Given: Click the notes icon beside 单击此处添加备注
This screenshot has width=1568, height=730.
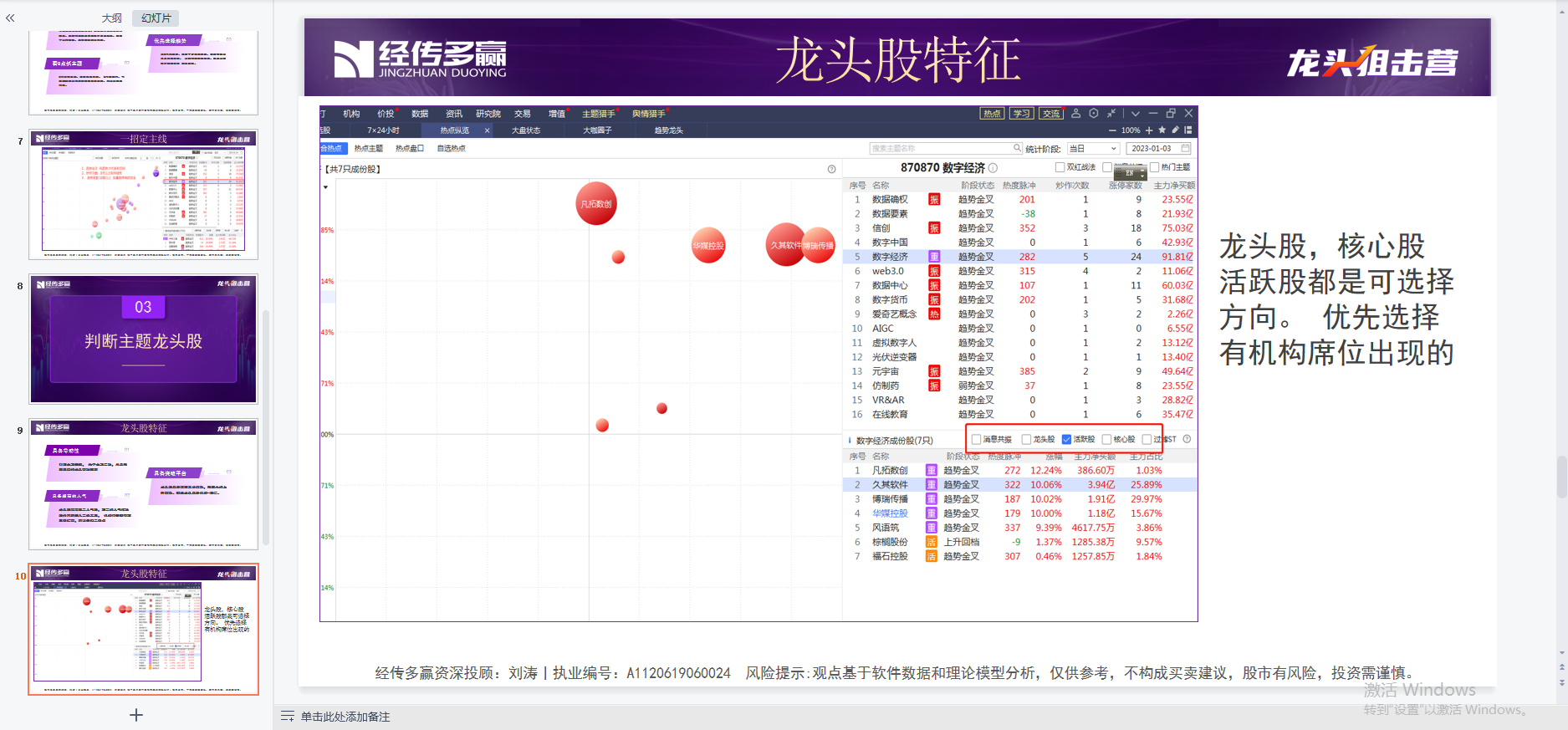Looking at the screenshot, I should (x=288, y=717).
